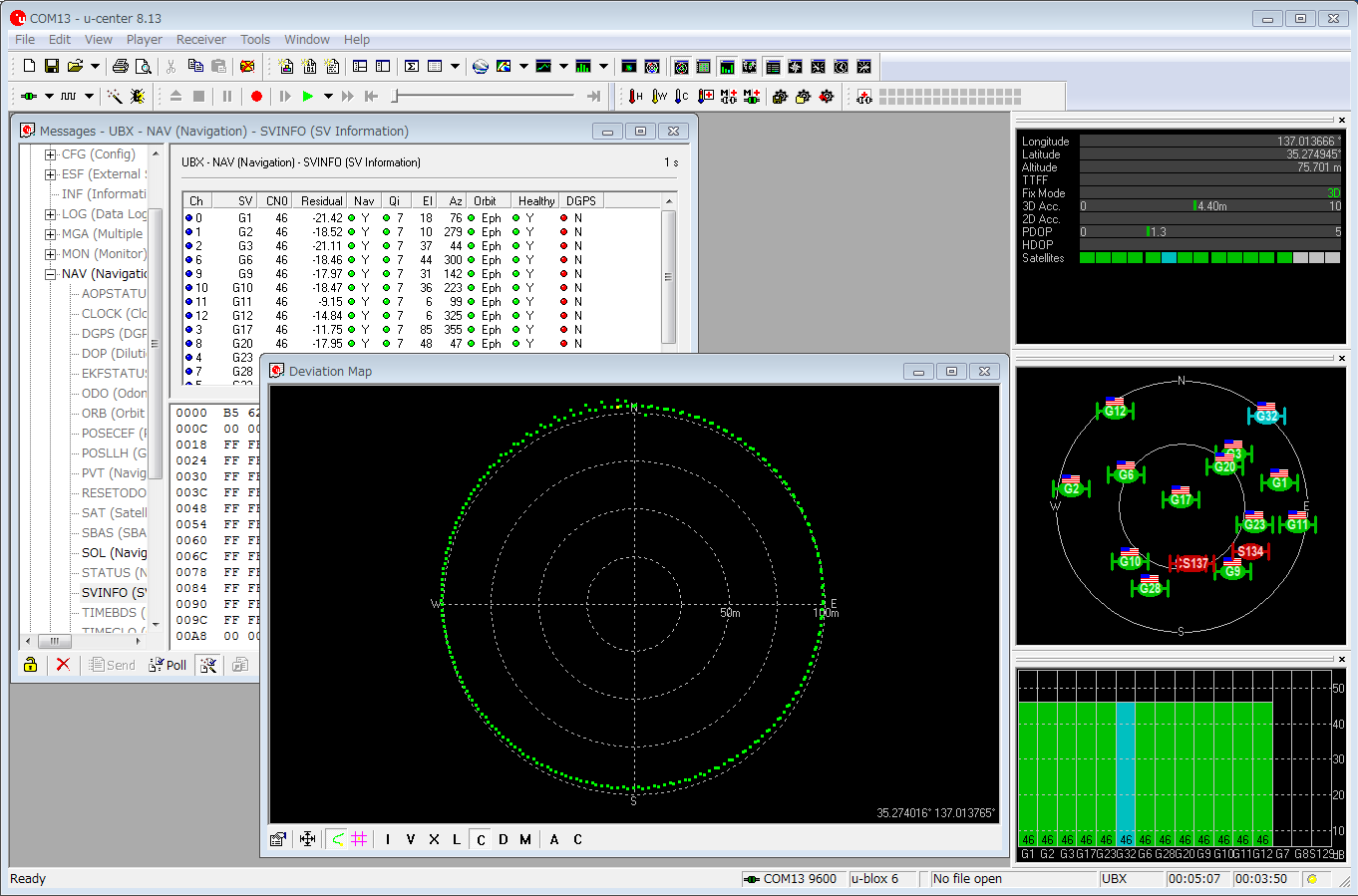Open the Google Earth view icon
Image resolution: width=1358 pixels, height=896 pixels.
click(480, 66)
